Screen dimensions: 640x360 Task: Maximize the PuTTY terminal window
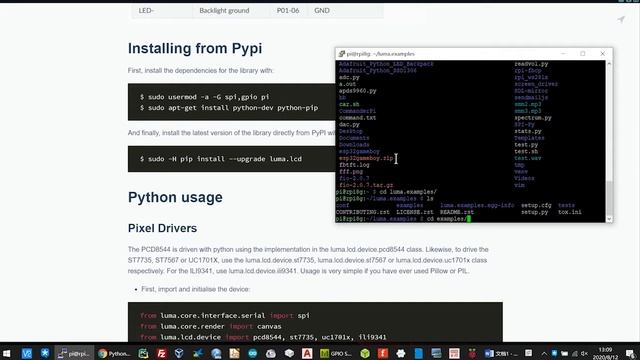point(583,53)
